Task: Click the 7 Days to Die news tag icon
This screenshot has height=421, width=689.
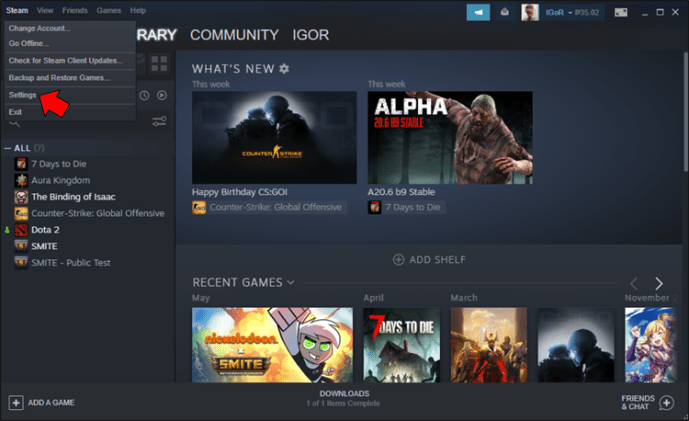Action: click(374, 207)
